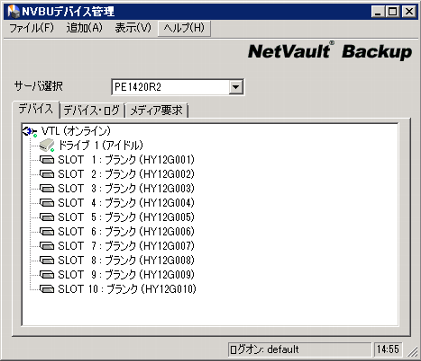
Task: Open the 追加(A) menu
Action: (84, 28)
